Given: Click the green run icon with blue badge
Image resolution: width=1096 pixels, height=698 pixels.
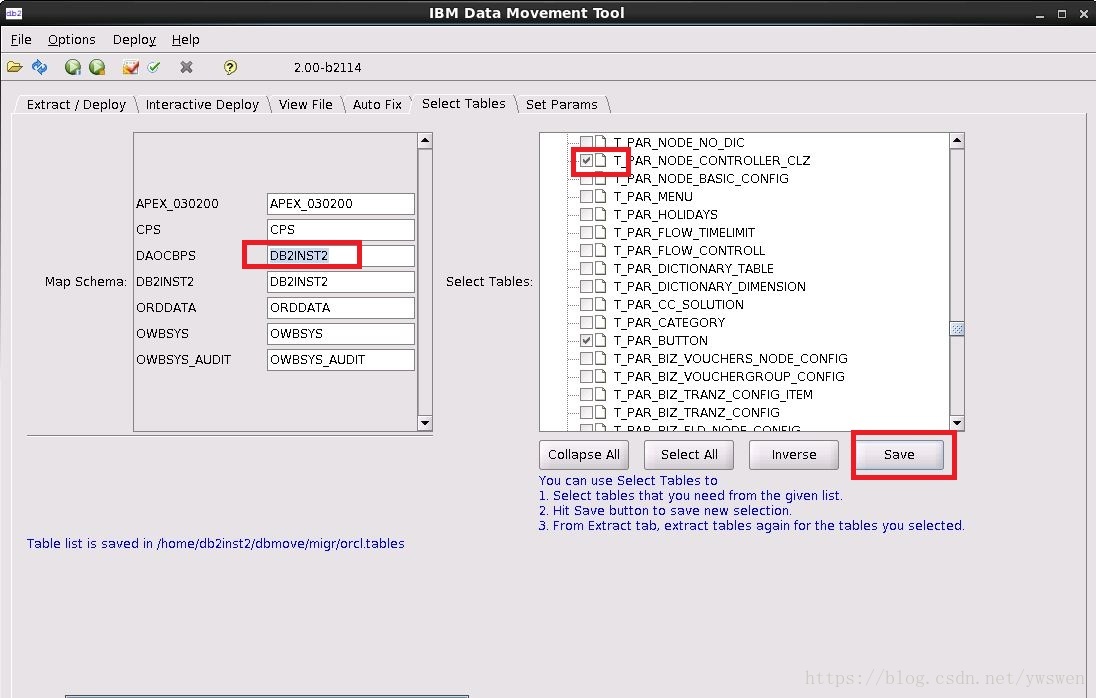Looking at the screenshot, I should click(73, 67).
